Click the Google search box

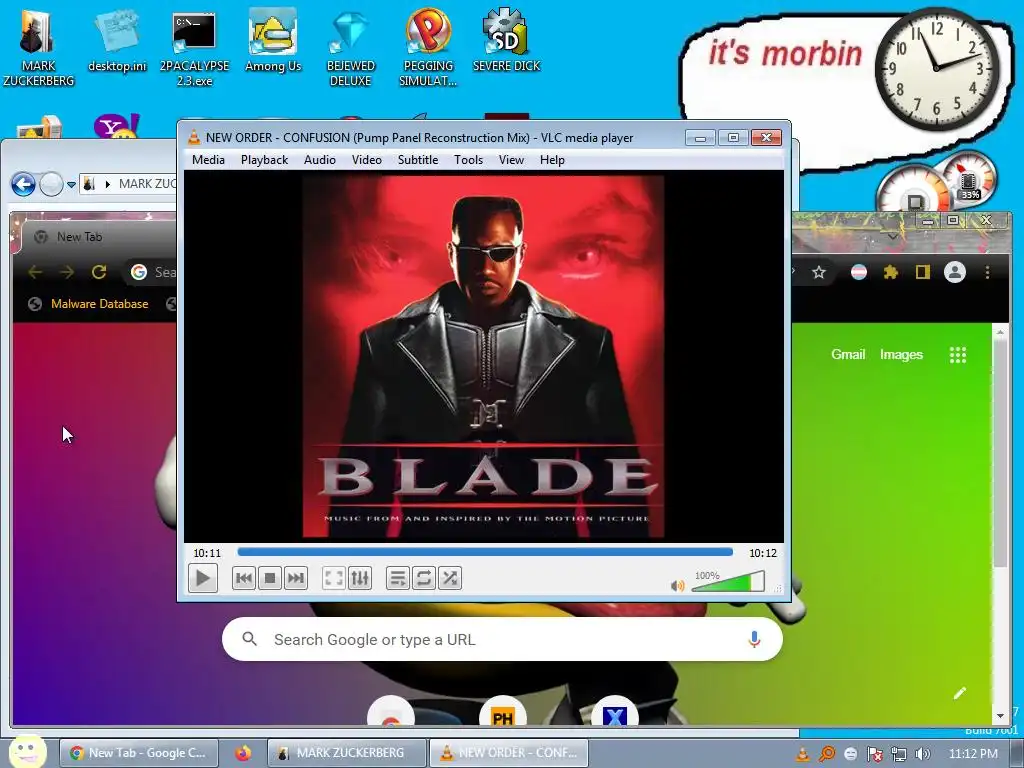coord(502,639)
